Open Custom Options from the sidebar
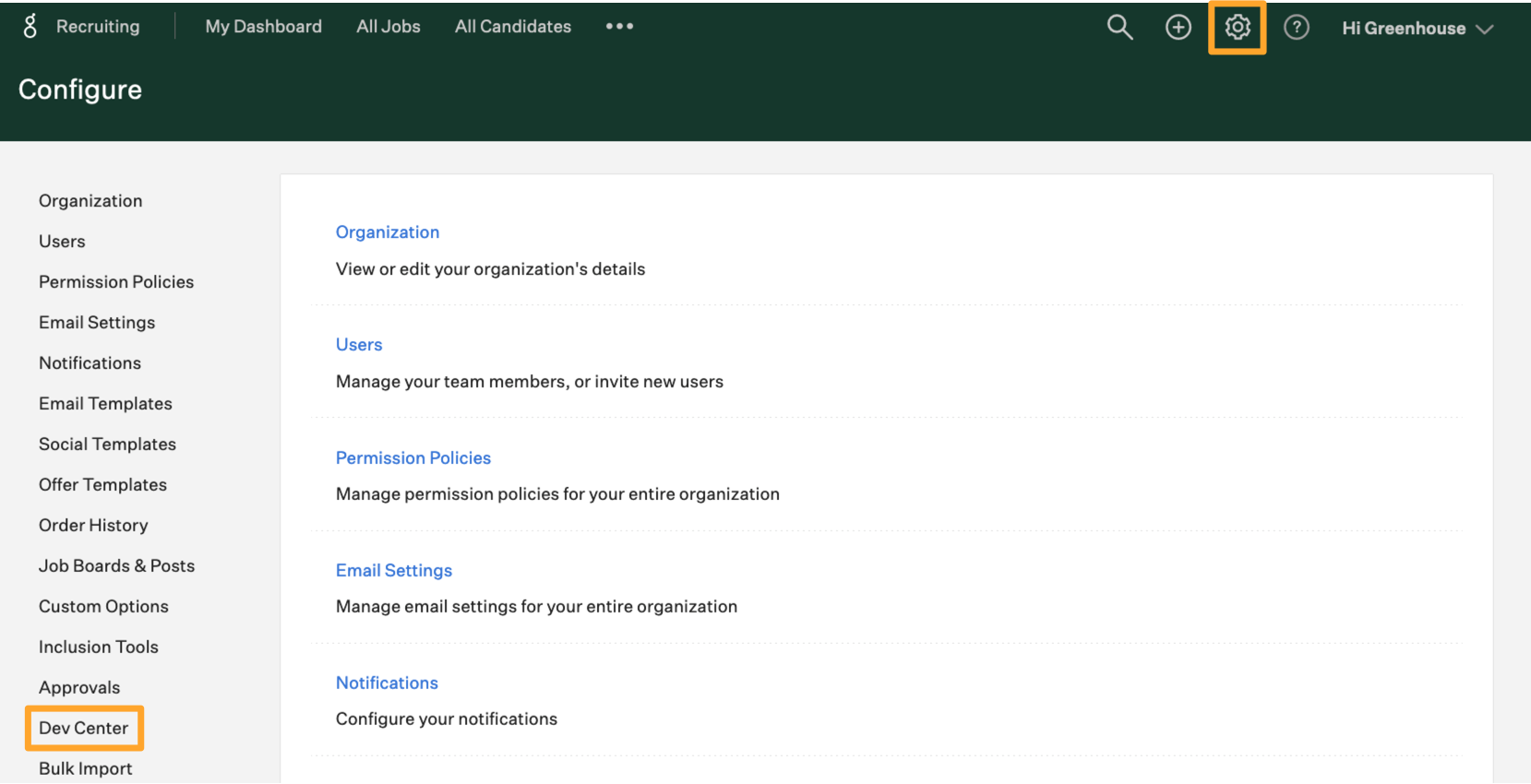The image size is (1531, 784). 103,607
